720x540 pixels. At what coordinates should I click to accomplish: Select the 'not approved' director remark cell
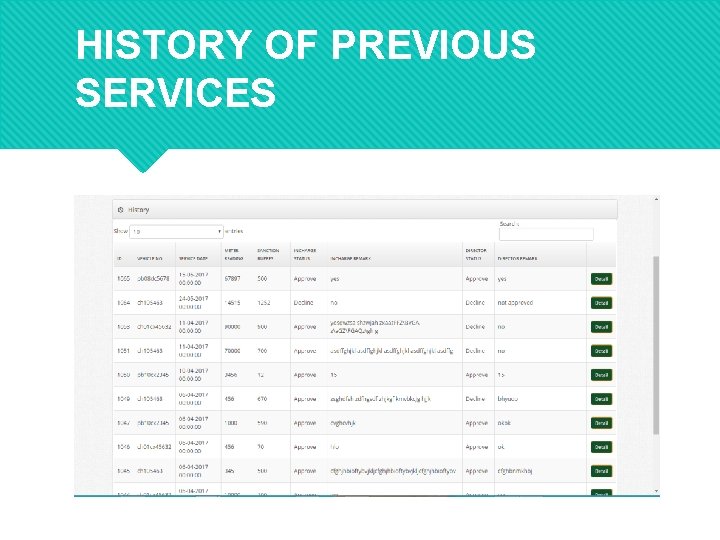coord(515,303)
